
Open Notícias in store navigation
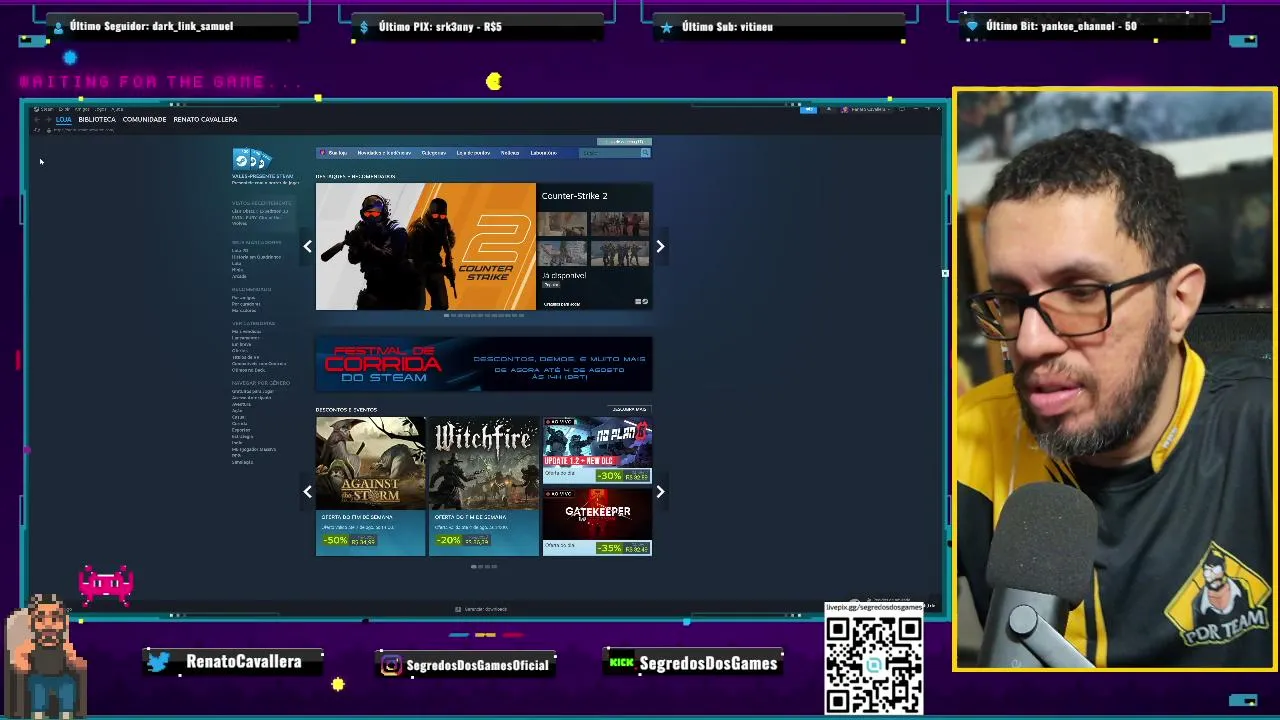[x=510, y=153]
